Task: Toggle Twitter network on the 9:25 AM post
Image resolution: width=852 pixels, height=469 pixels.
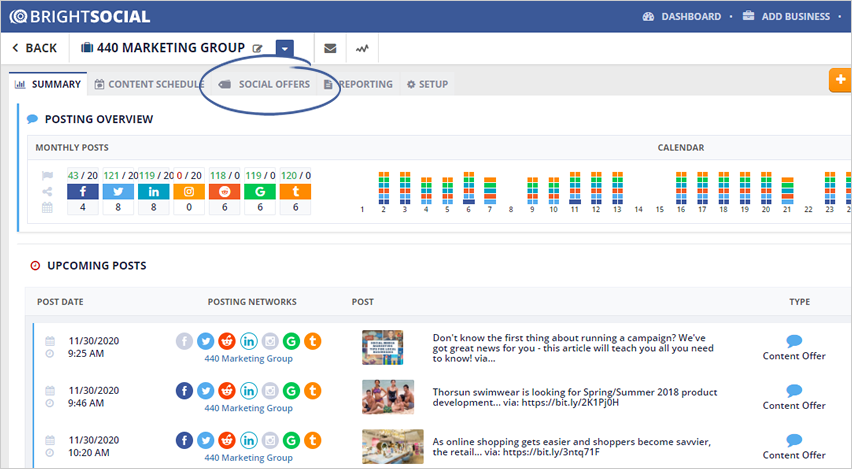Action: click(x=205, y=341)
